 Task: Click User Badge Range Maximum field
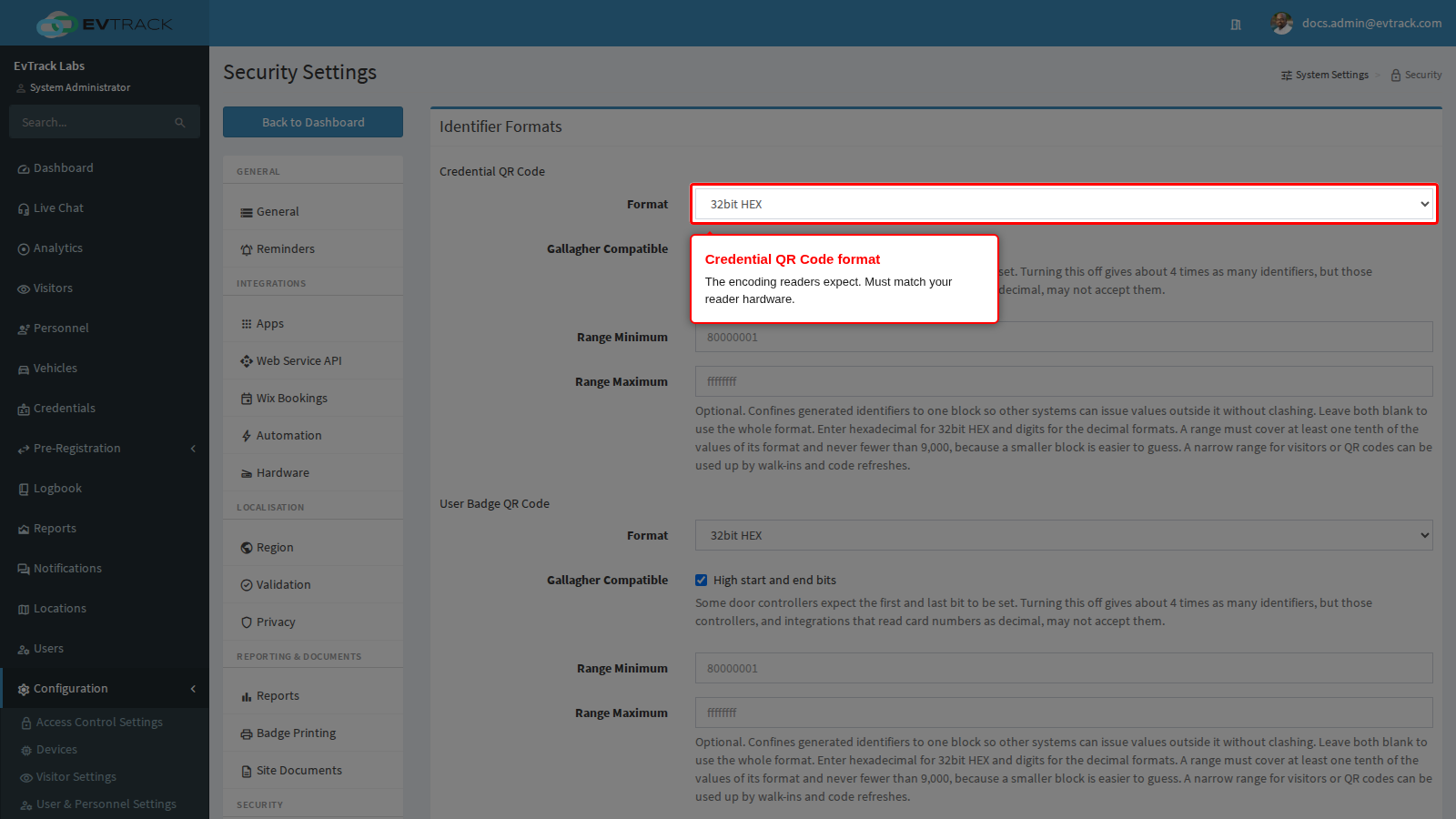(1064, 713)
